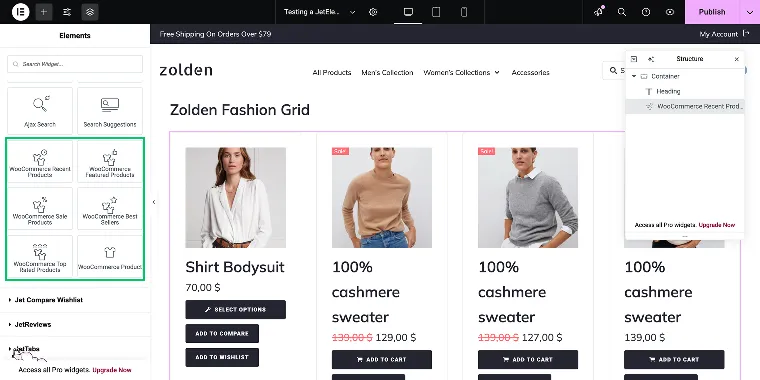Click Upgrade Now in the Structure panel

click(717, 225)
